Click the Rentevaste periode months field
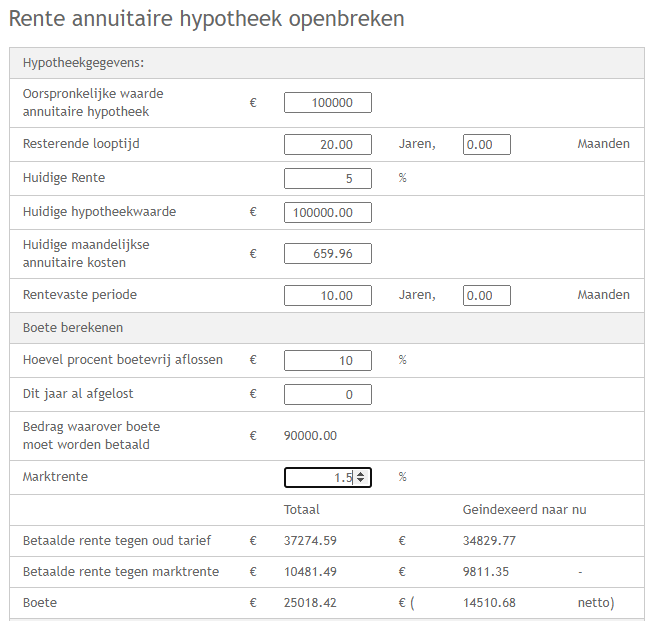Image resolution: width=655 pixels, height=621 pixels. [487, 296]
